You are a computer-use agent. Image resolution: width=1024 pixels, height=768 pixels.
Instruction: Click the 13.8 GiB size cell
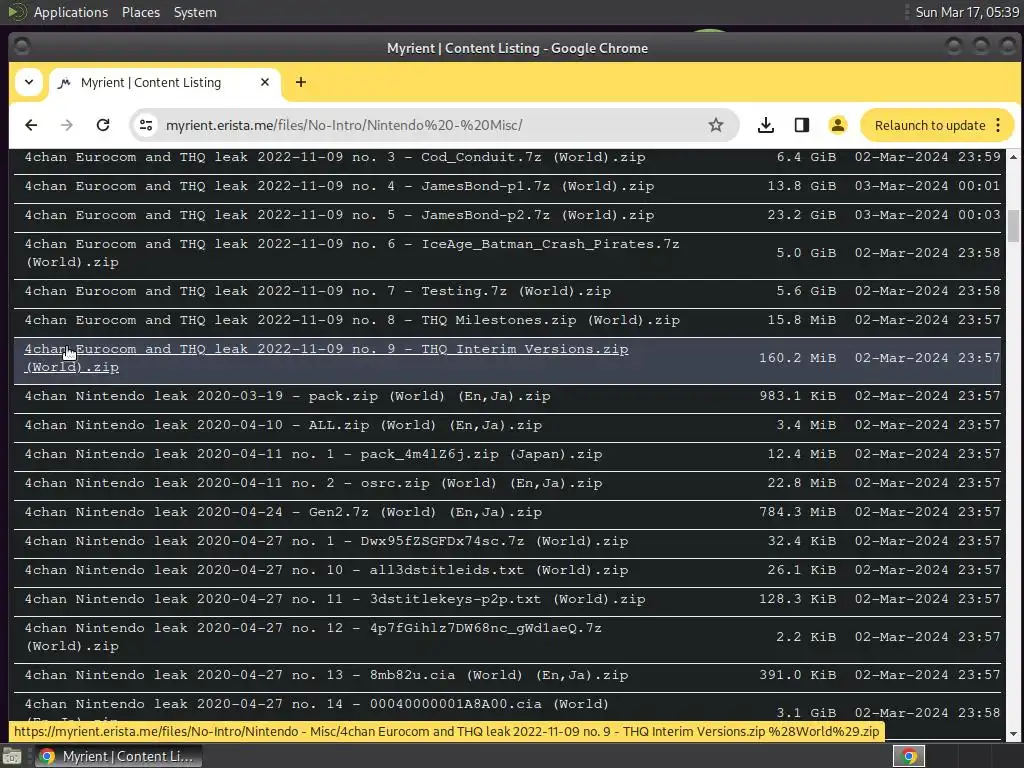[801, 186]
